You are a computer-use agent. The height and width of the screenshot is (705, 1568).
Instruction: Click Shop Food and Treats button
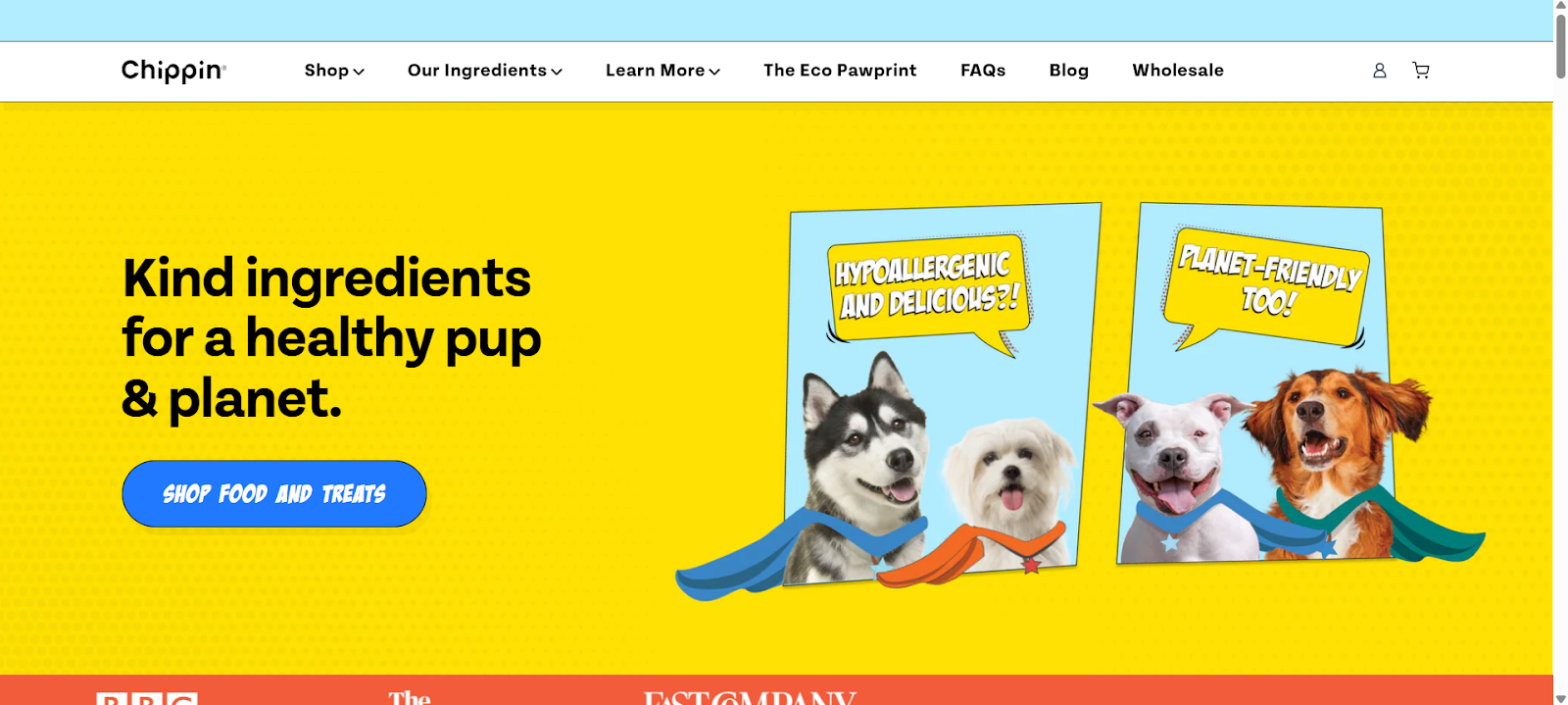click(274, 494)
